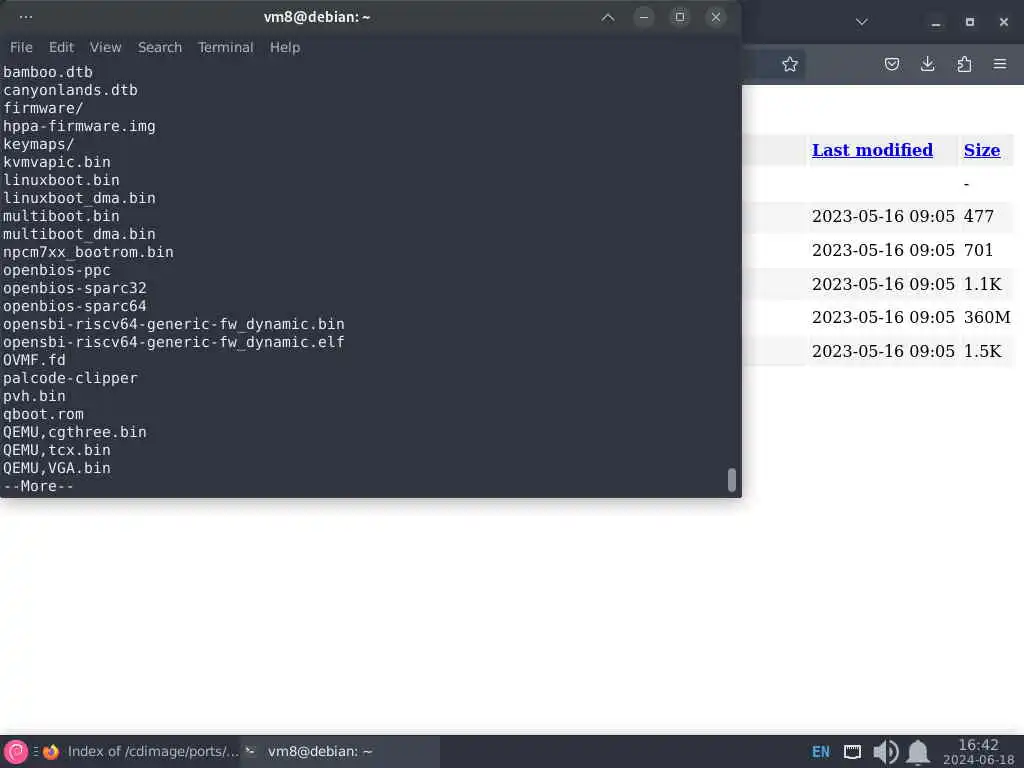Viewport: 1024px width, 768px height.
Task: Open the Pocket save icon in Firefox
Action: (892, 64)
